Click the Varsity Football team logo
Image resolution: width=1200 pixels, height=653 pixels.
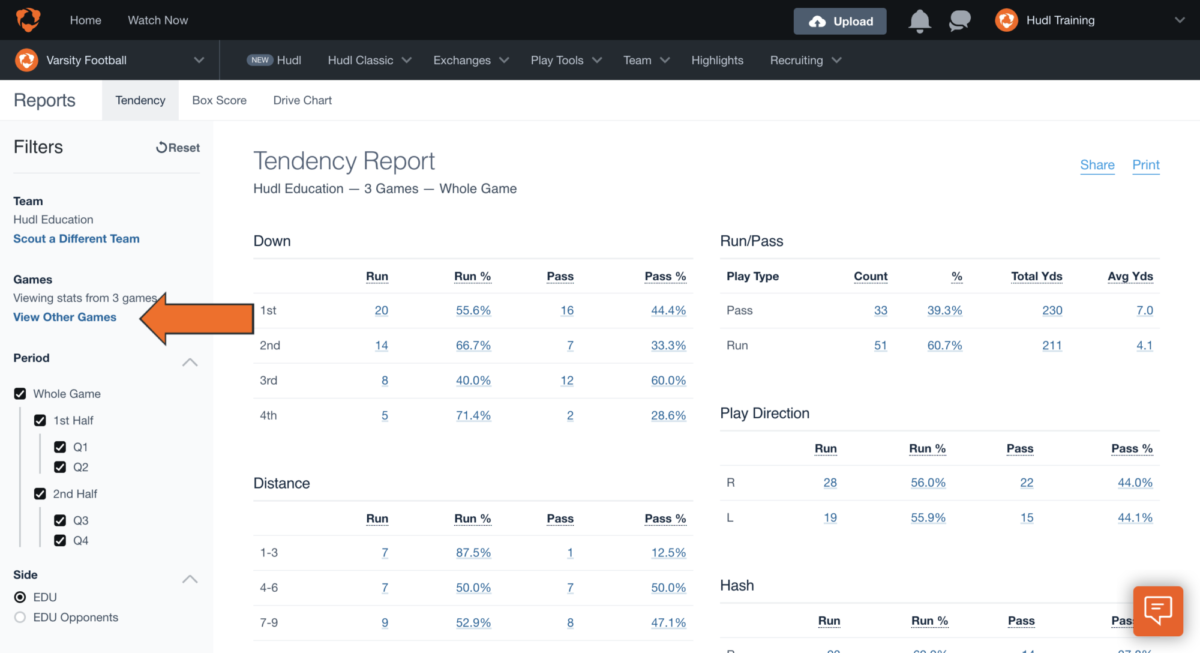[26, 60]
